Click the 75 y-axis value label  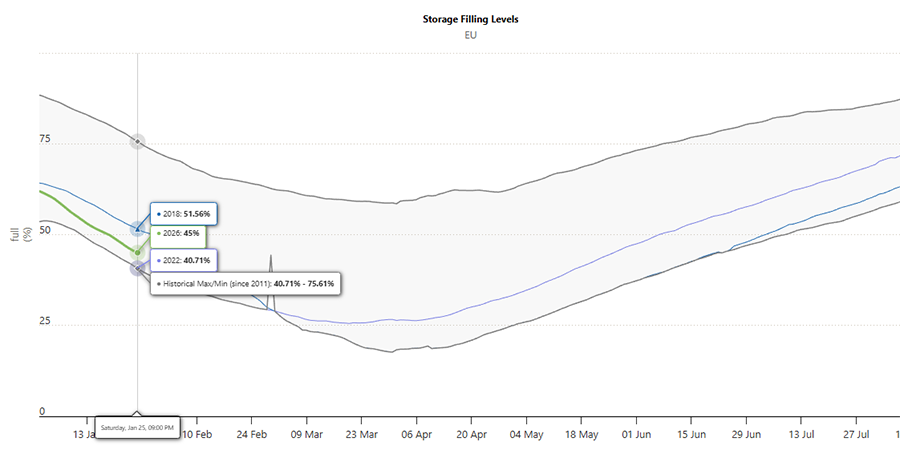(44, 140)
